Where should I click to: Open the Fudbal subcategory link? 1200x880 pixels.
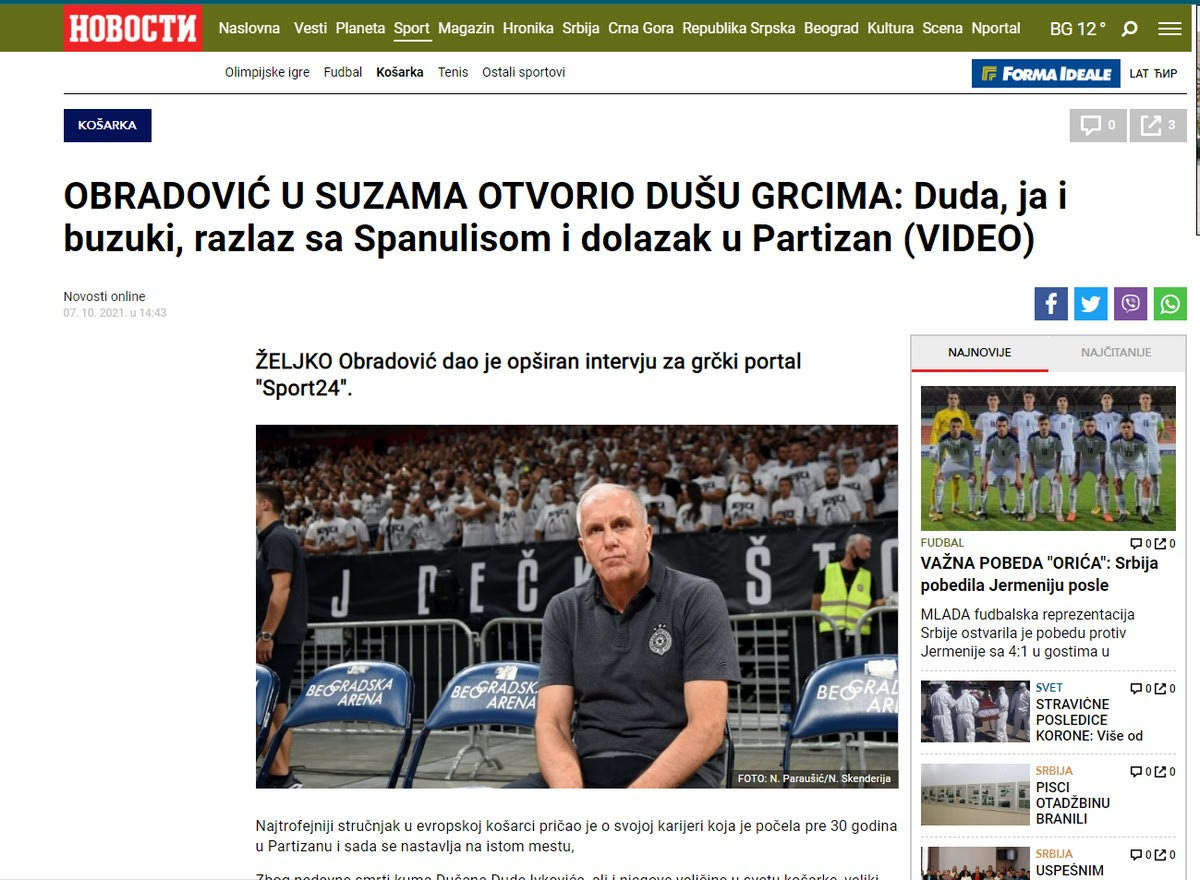343,72
